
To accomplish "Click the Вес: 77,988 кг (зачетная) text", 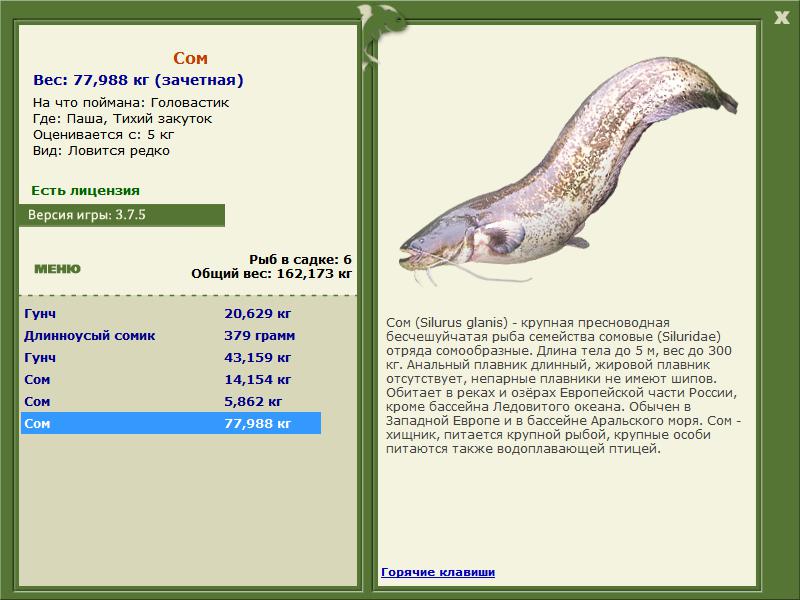I will coord(138,80).
